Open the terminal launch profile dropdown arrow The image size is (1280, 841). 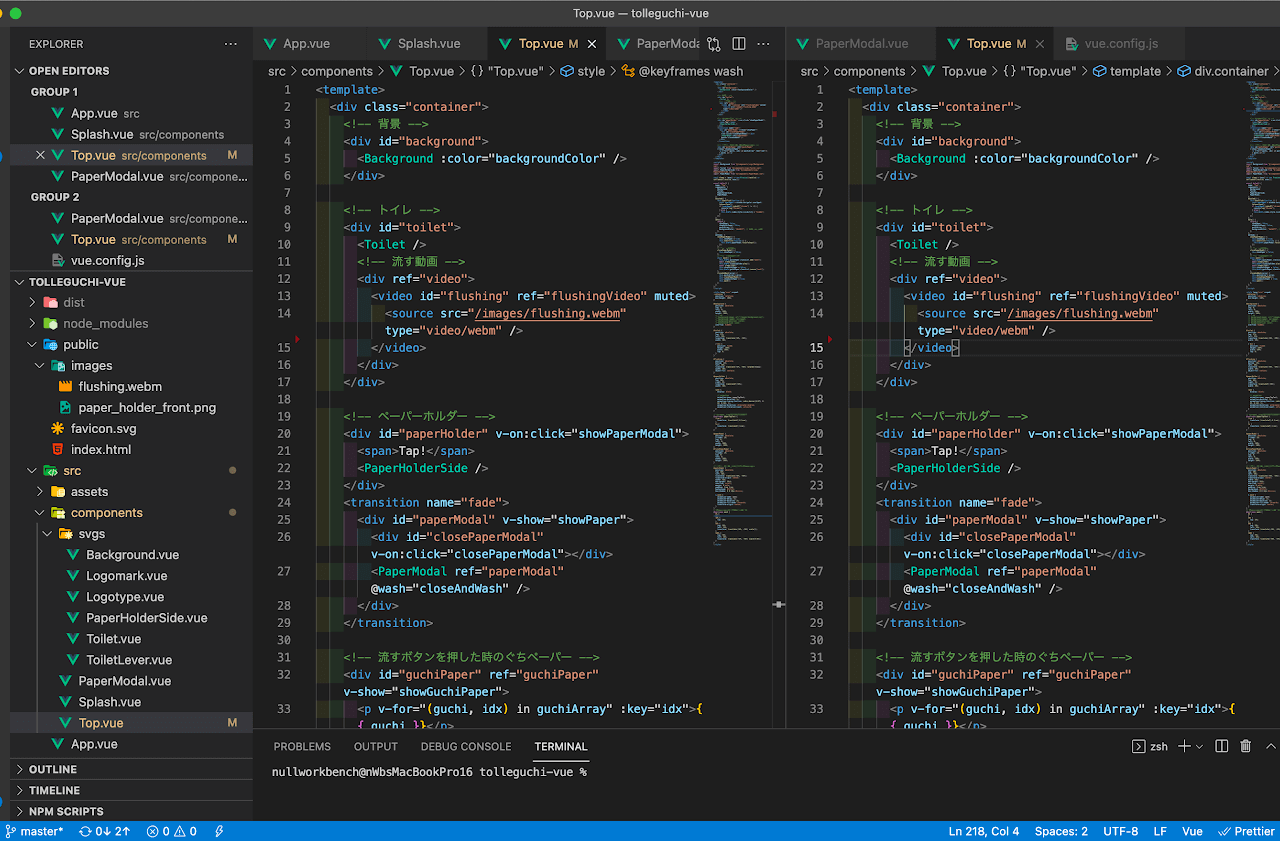1201,746
